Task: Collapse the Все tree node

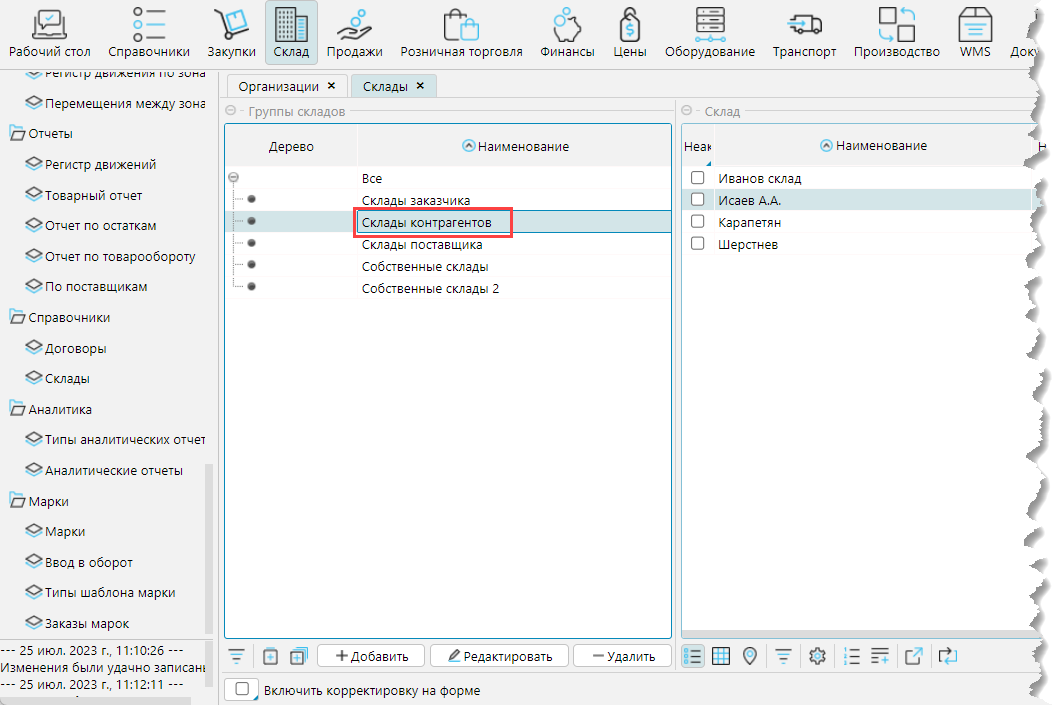Action: pyautogui.click(x=233, y=178)
